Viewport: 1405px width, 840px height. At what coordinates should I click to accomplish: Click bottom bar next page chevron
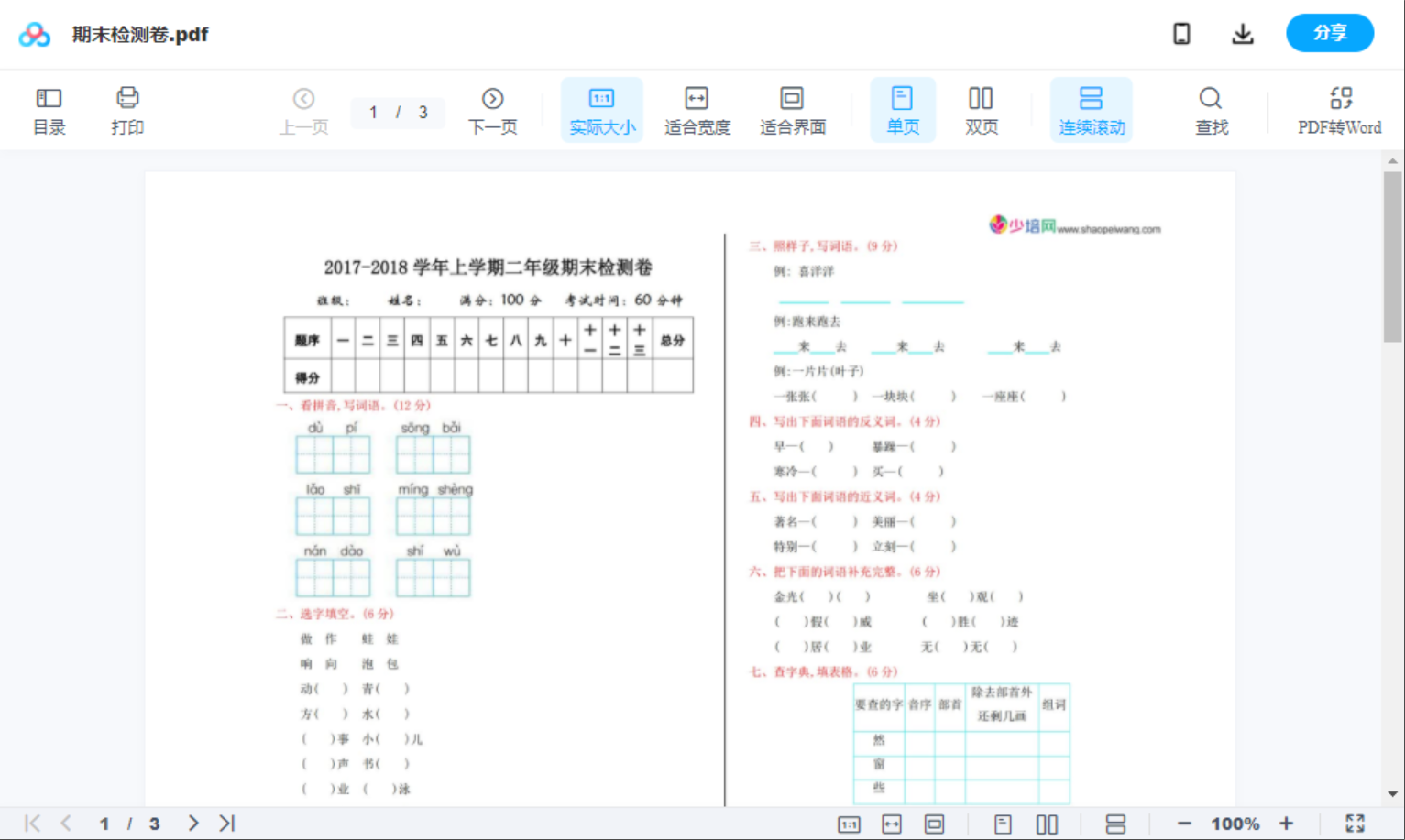(x=192, y=824)
